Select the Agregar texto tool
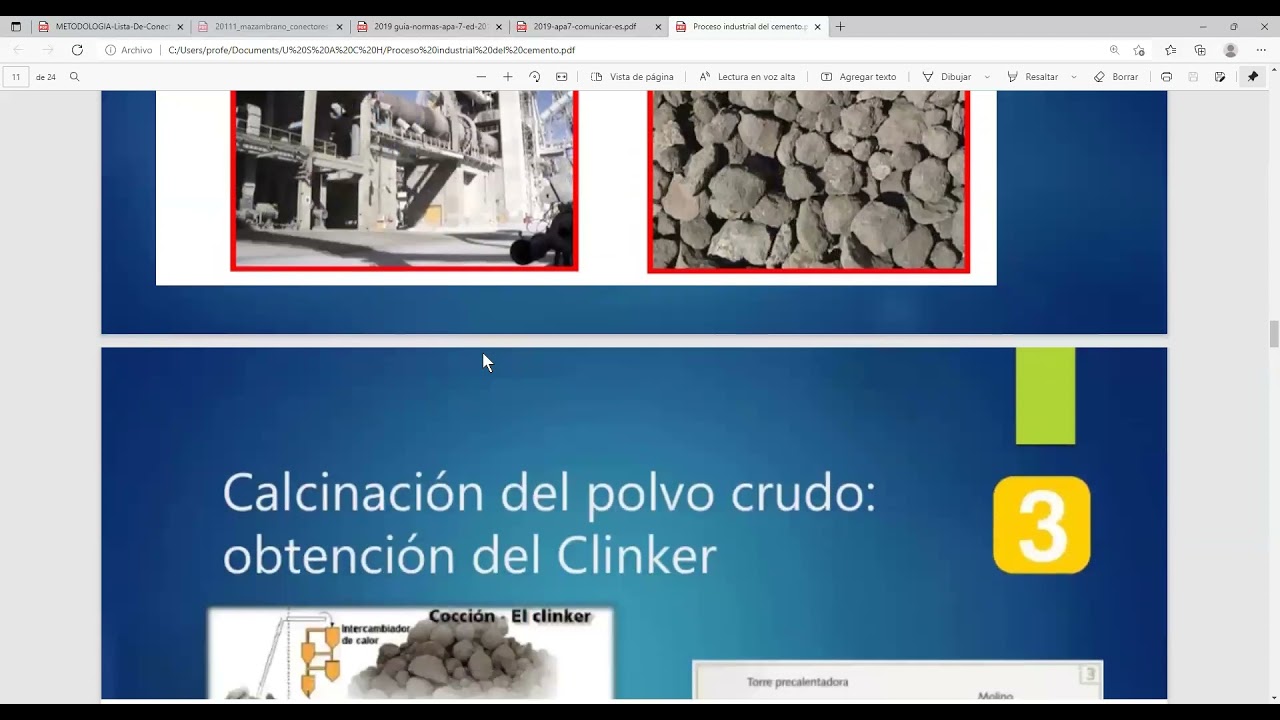 coord(858,77)
